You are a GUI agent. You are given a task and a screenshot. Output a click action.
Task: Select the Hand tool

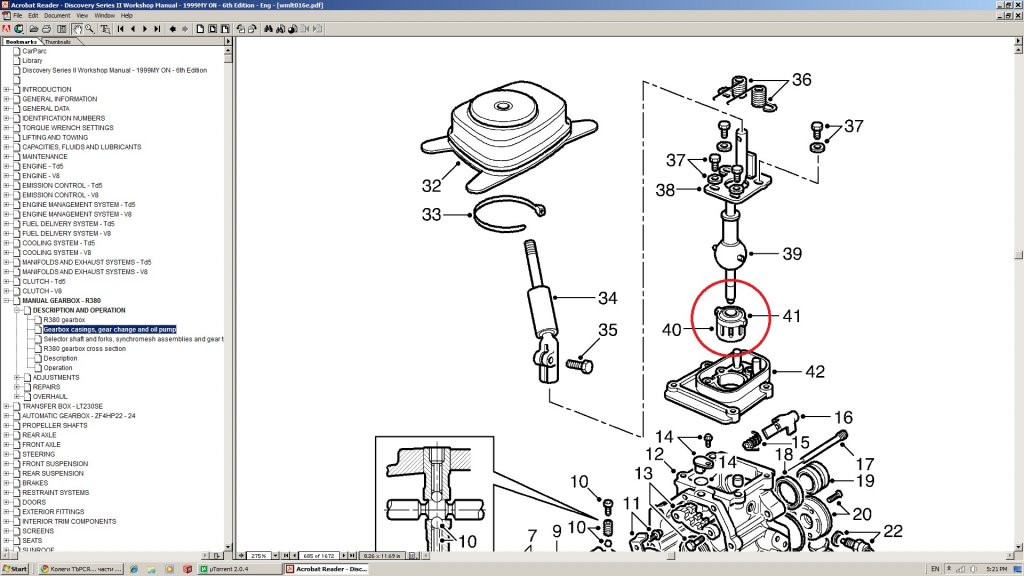coord(77,29)
